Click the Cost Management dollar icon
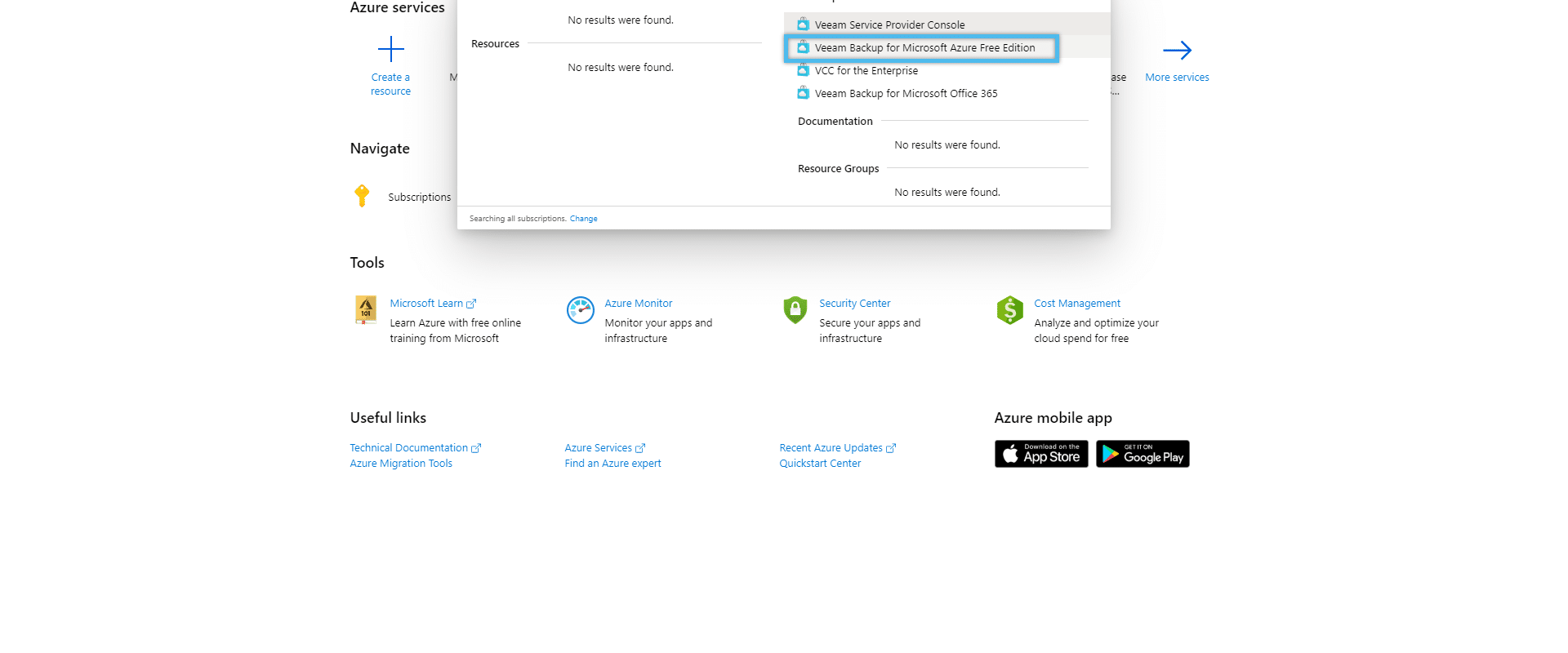 point(1010,310)
